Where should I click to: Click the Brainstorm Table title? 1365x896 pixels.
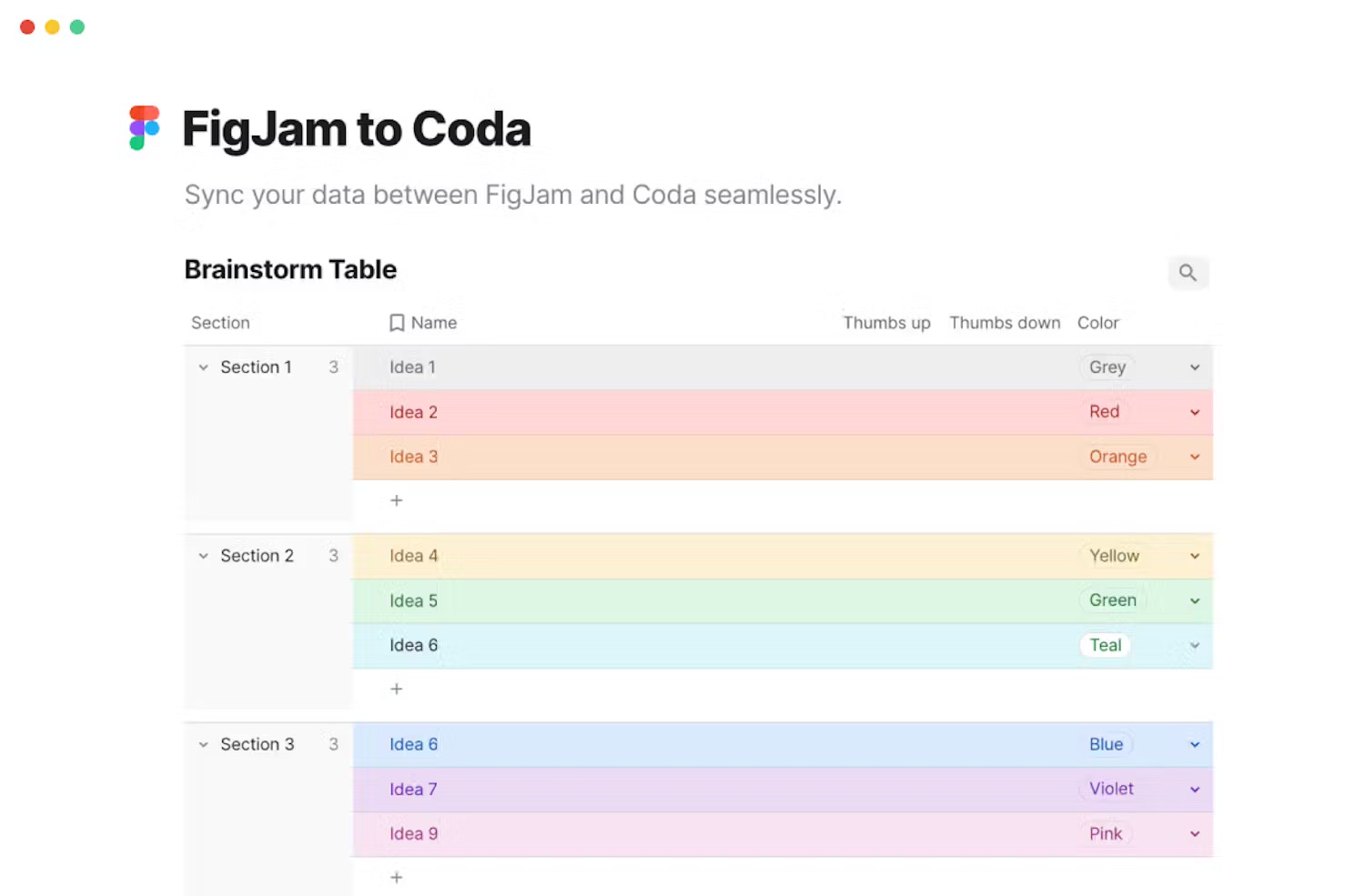click(x=290, y=269)
